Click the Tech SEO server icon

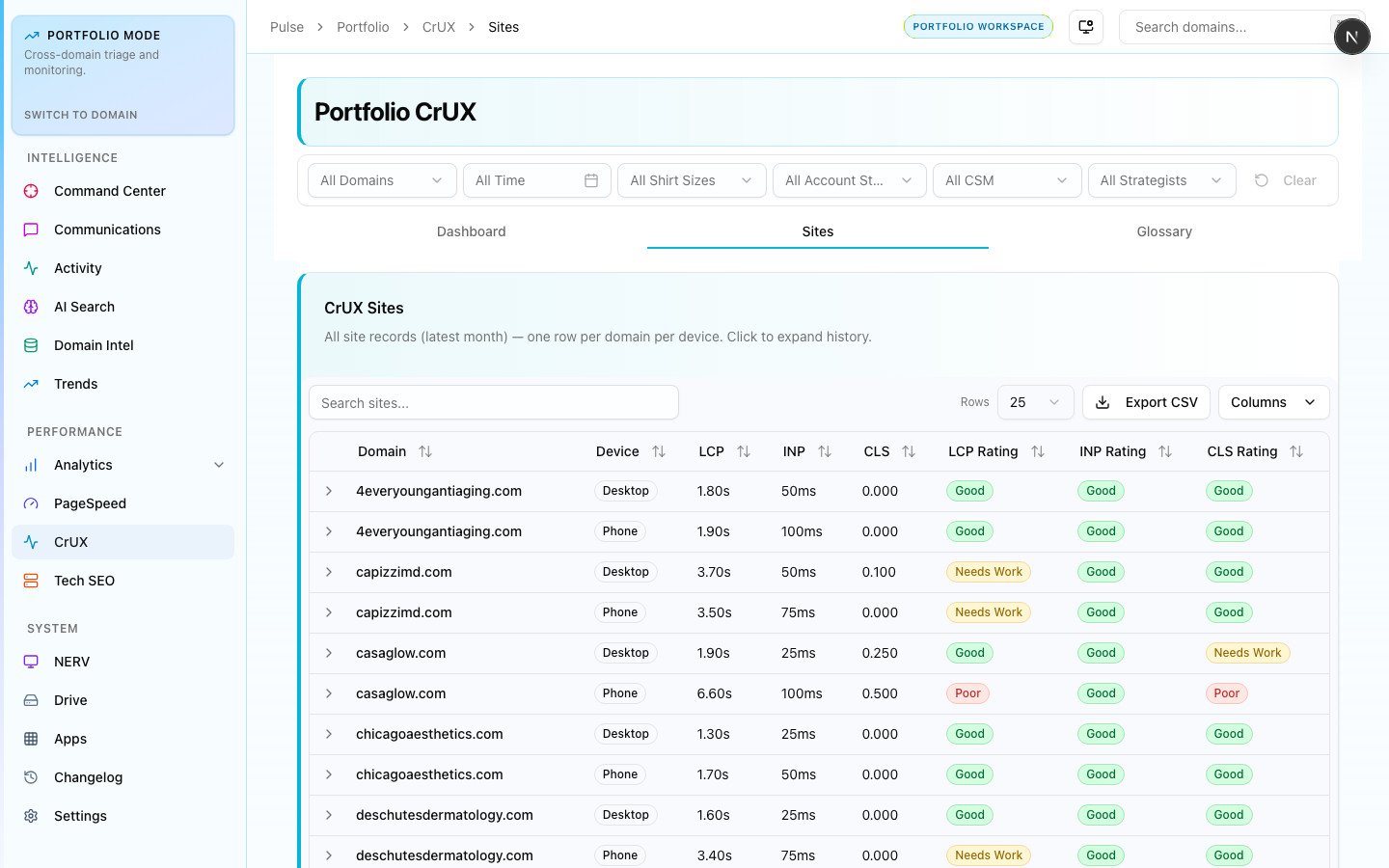click(31, 581)
